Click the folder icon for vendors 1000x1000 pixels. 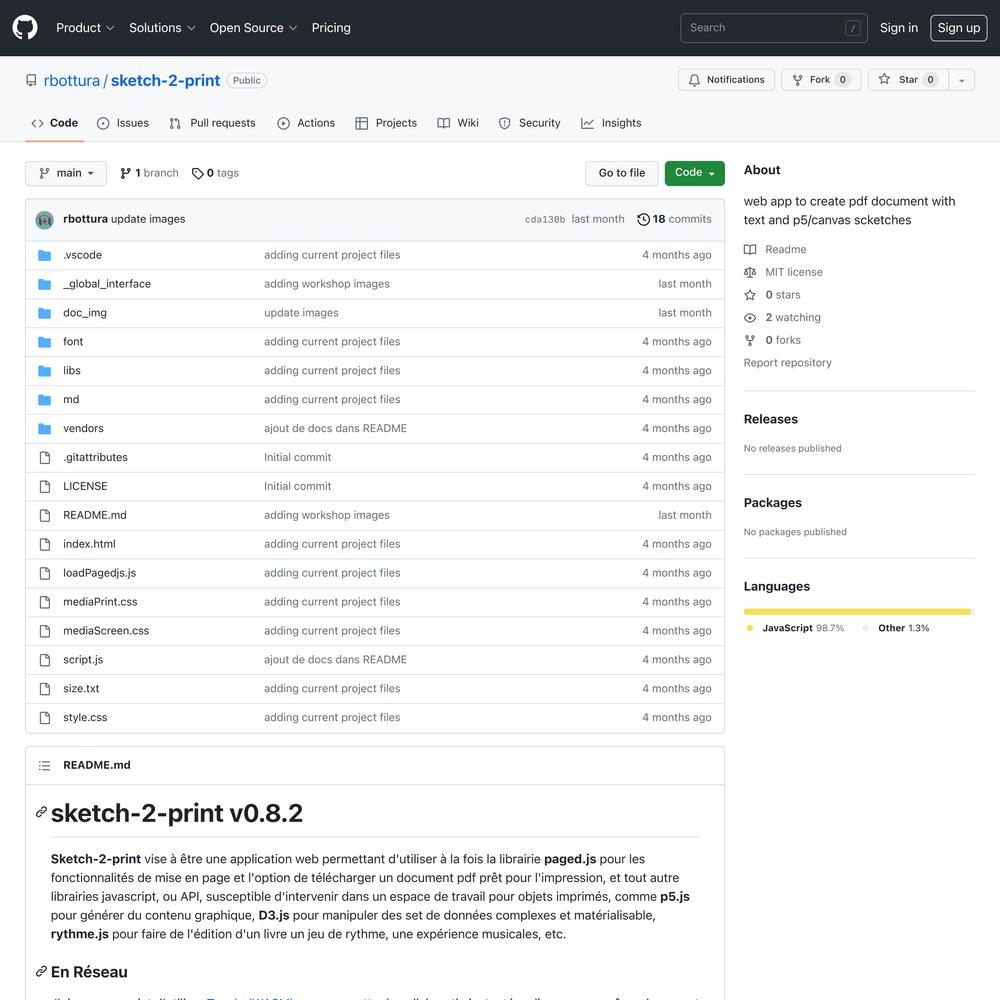pos(44,429)
